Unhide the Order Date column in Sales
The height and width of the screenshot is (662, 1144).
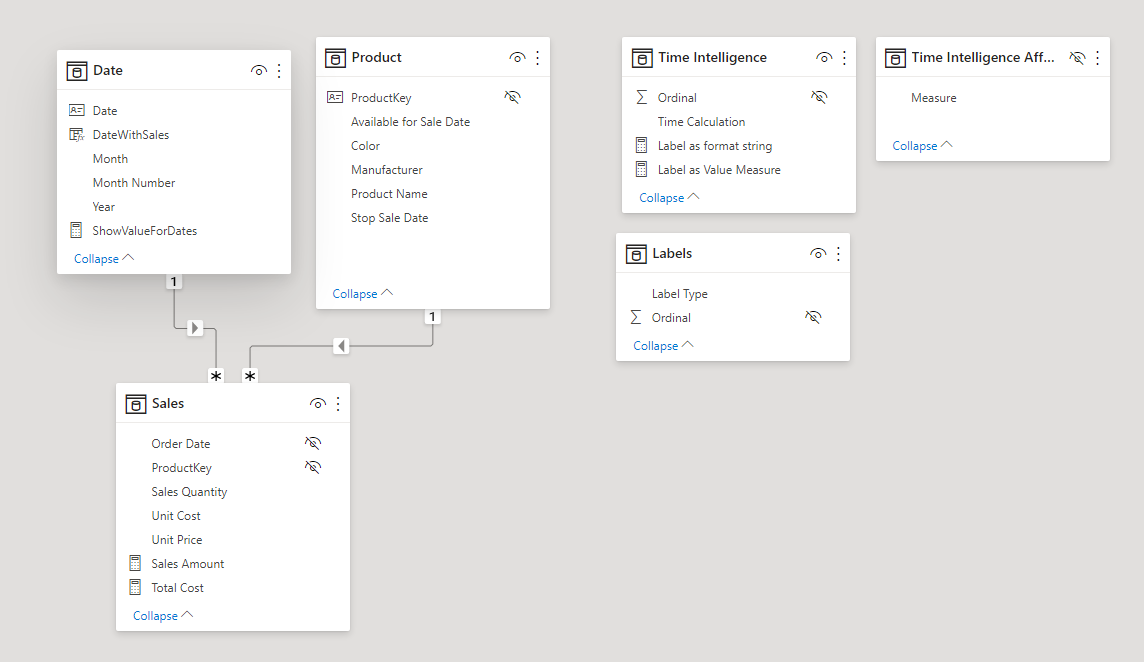click(313, 443)
